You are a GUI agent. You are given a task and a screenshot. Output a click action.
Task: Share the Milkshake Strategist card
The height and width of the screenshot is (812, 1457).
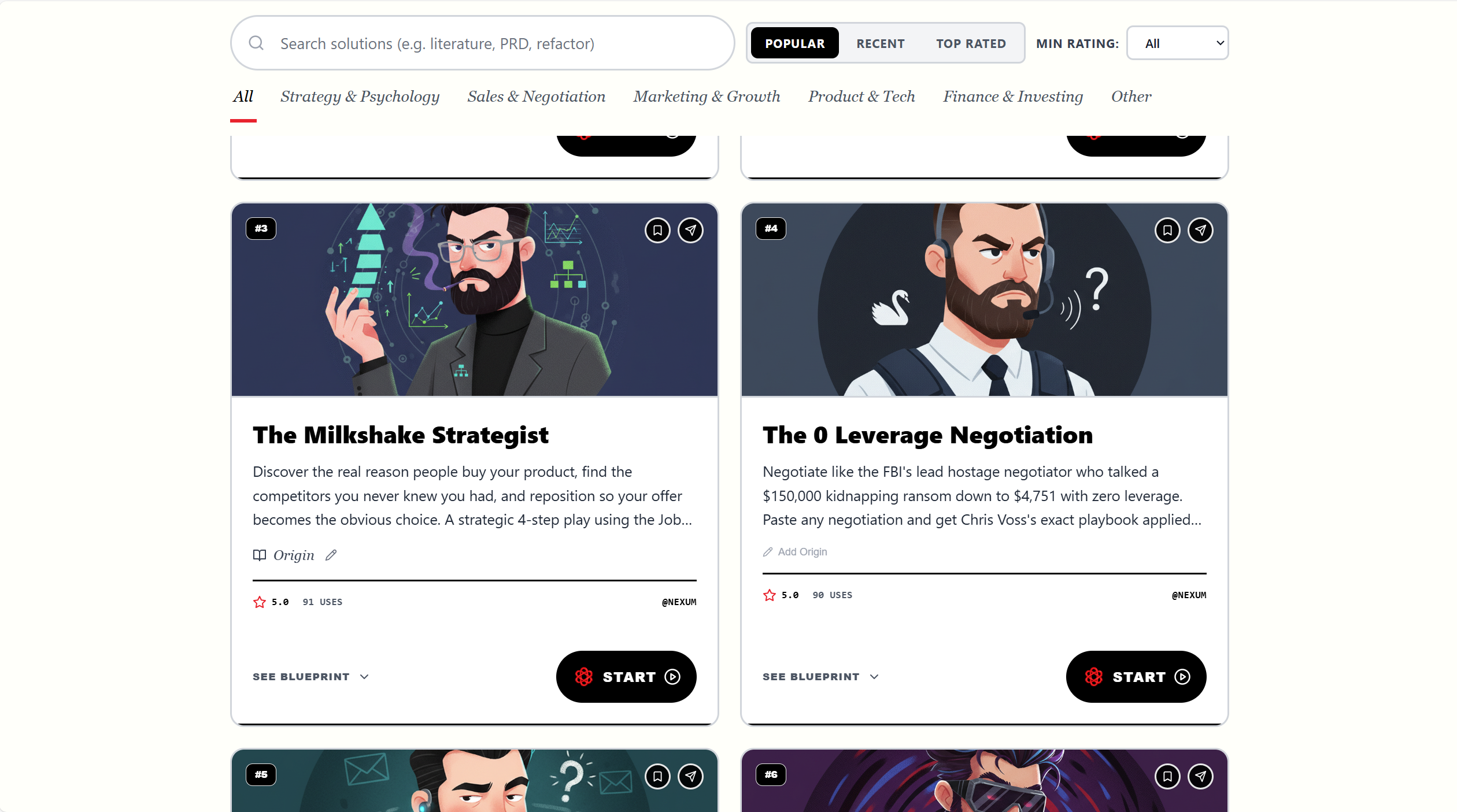click(690, 230)
